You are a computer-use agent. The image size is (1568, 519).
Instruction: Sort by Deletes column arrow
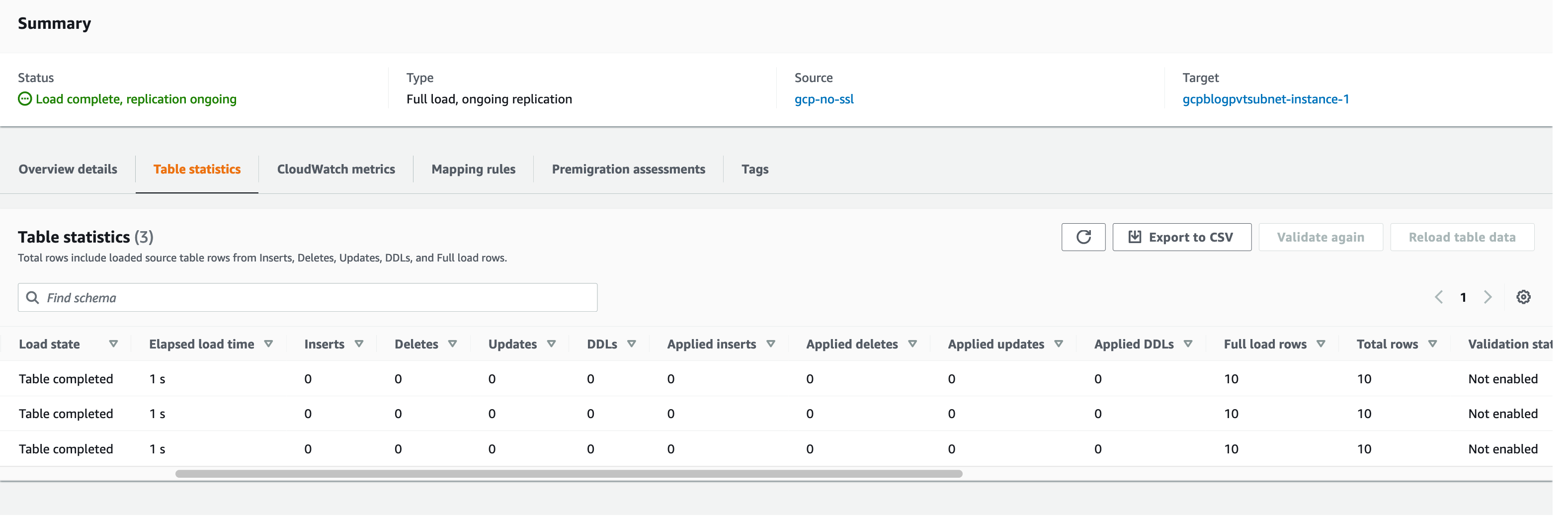click(452, 344)
